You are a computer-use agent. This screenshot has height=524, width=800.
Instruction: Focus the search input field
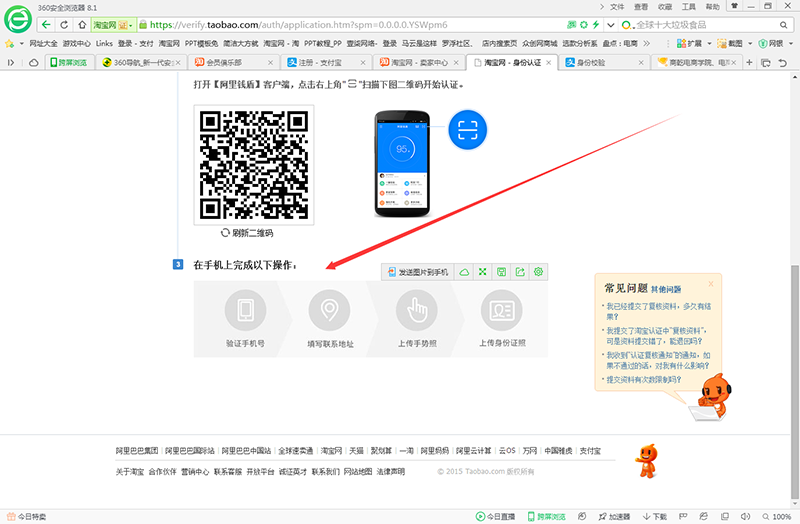pyautogui.click(x=704, y=24)
